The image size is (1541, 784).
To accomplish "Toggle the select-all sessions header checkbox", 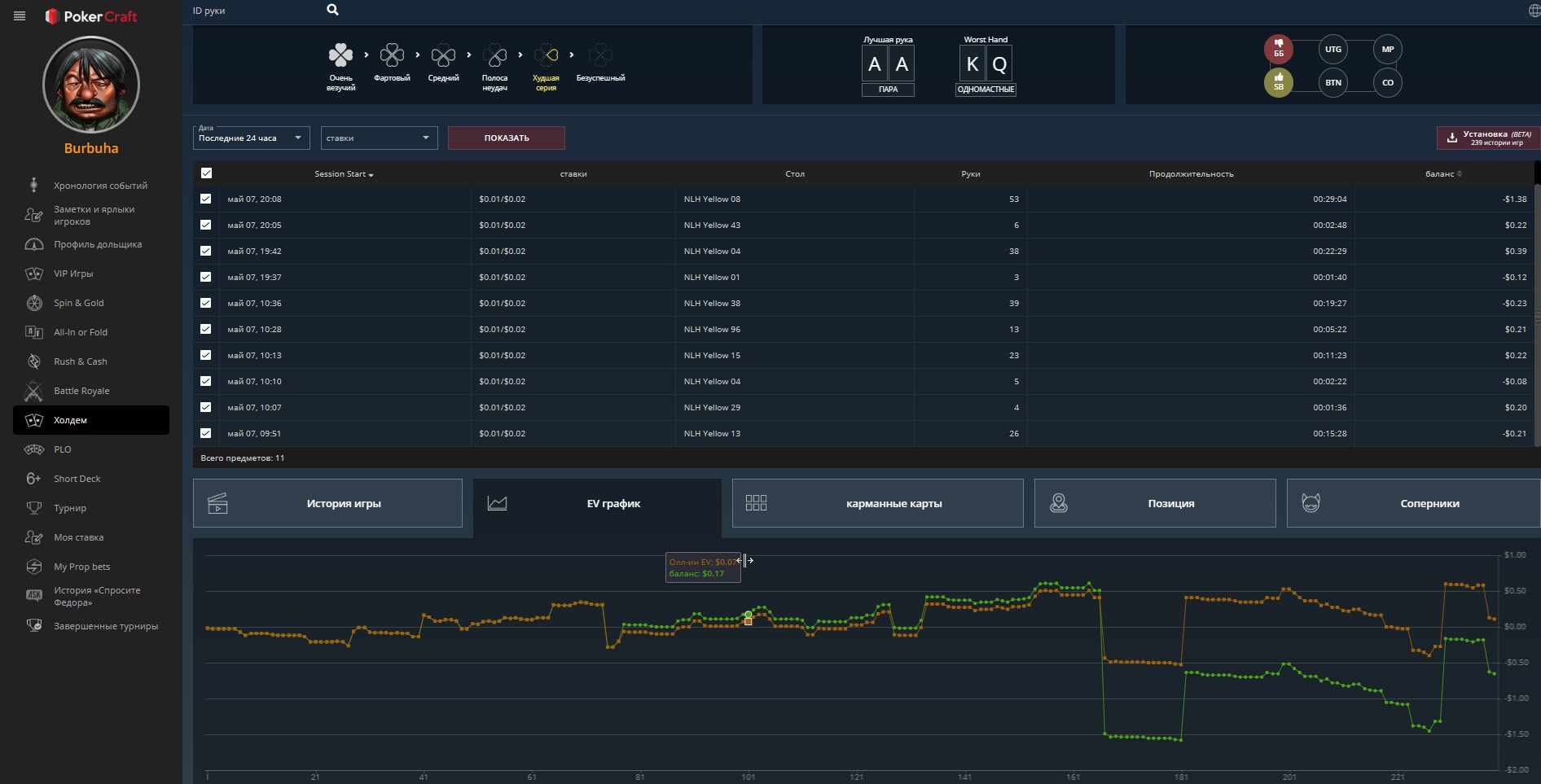I will coord(206,173).
